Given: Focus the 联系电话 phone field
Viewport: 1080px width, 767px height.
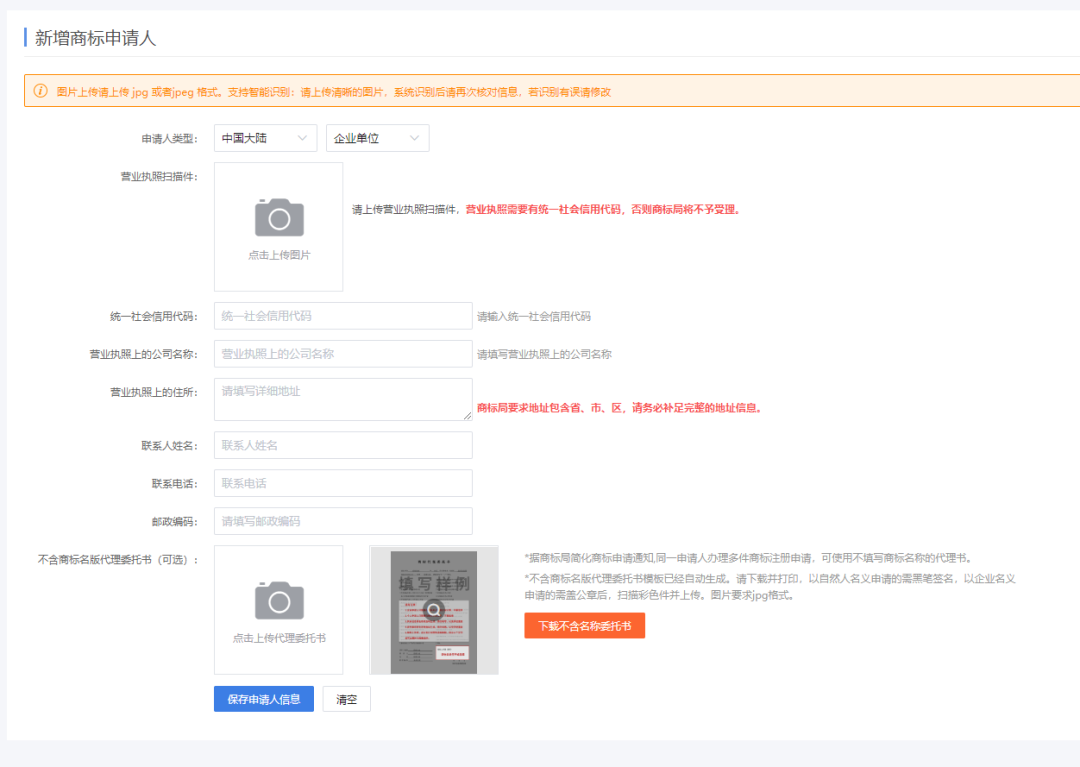Looking at the screenshot, I should (343, 483).
